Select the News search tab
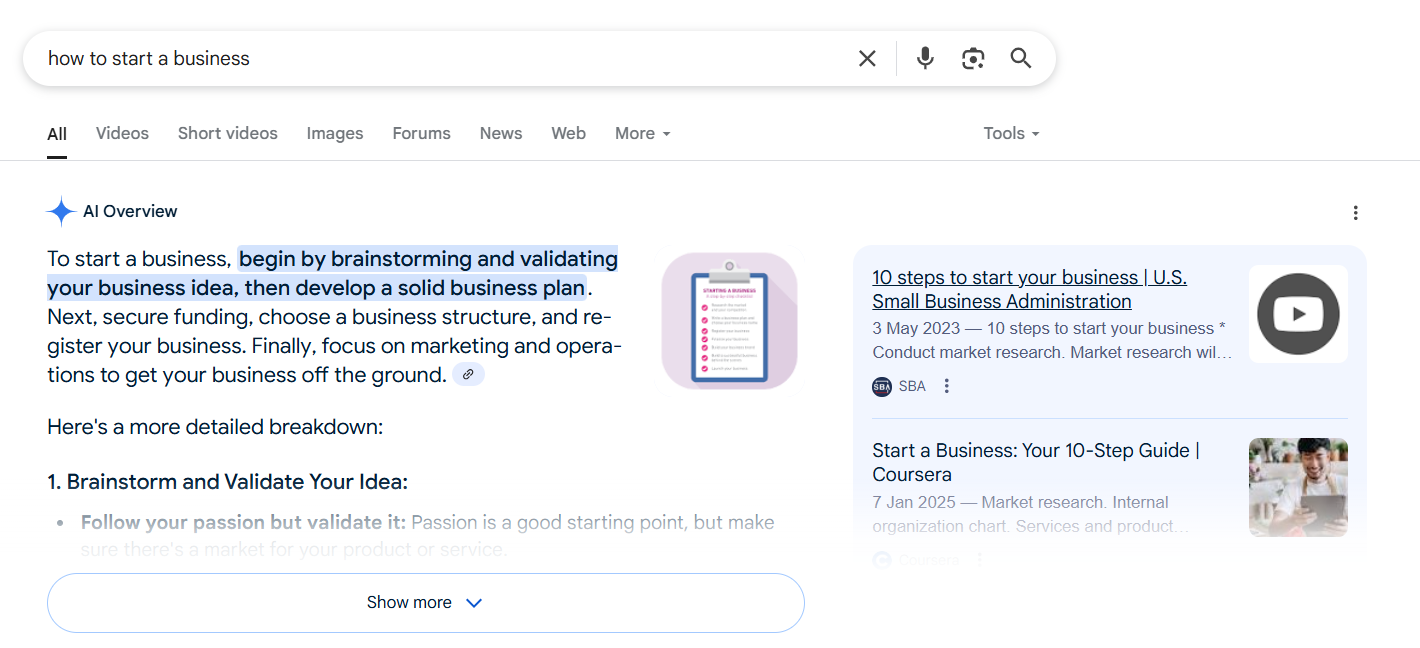 pyautogui.click(x=500, y=132)
